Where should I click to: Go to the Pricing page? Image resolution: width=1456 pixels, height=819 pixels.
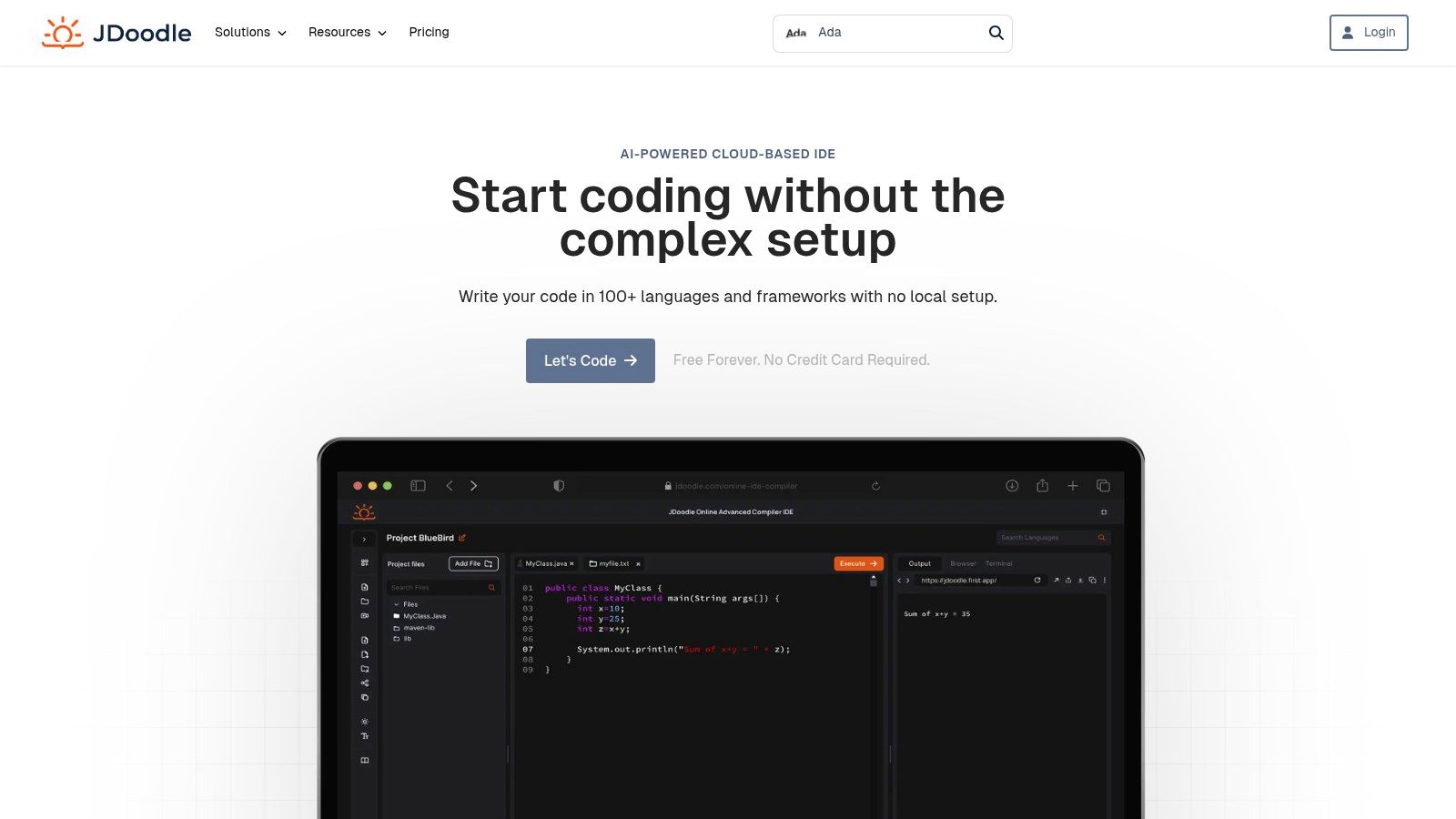click(429, 32)
